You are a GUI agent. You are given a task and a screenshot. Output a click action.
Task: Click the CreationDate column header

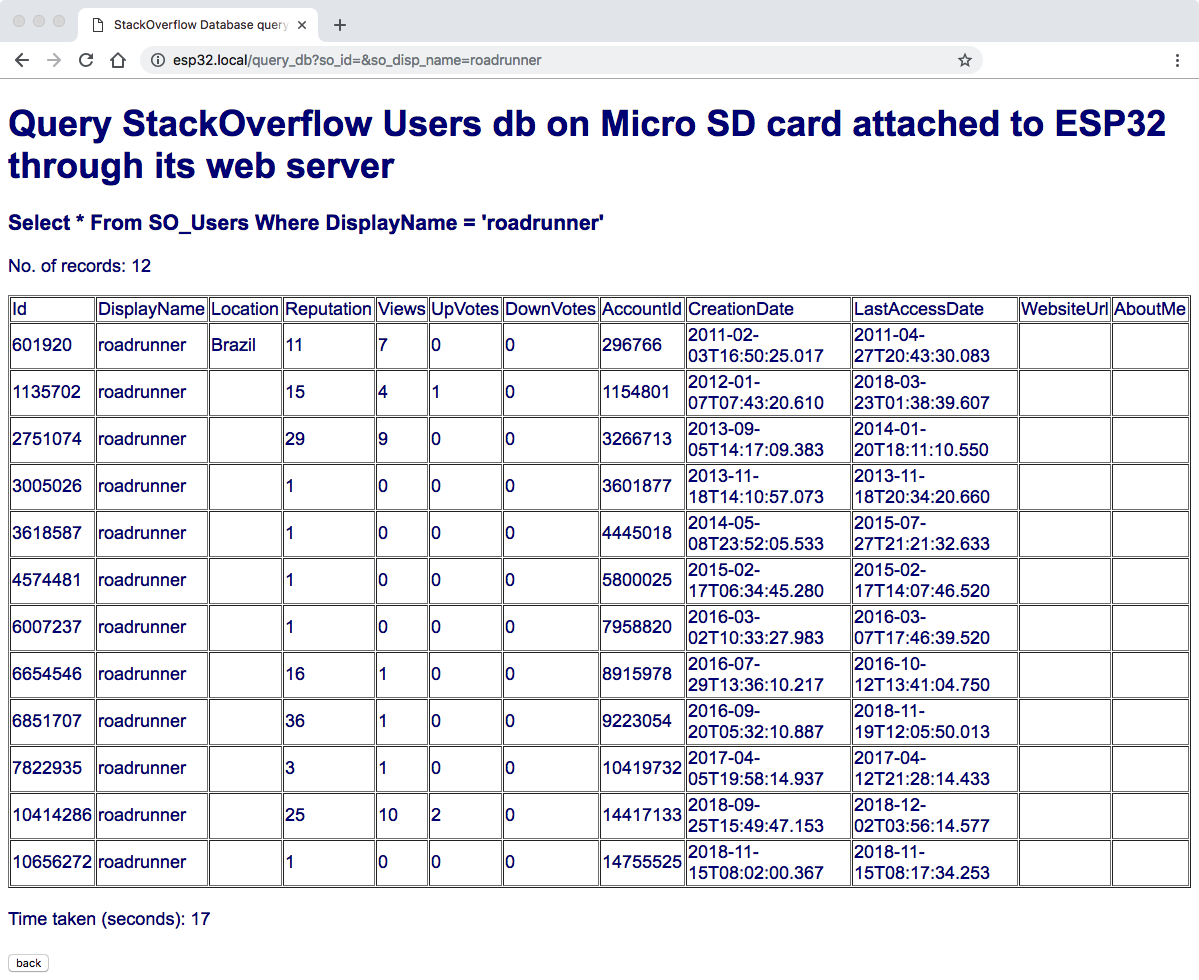tap(740, 309)
